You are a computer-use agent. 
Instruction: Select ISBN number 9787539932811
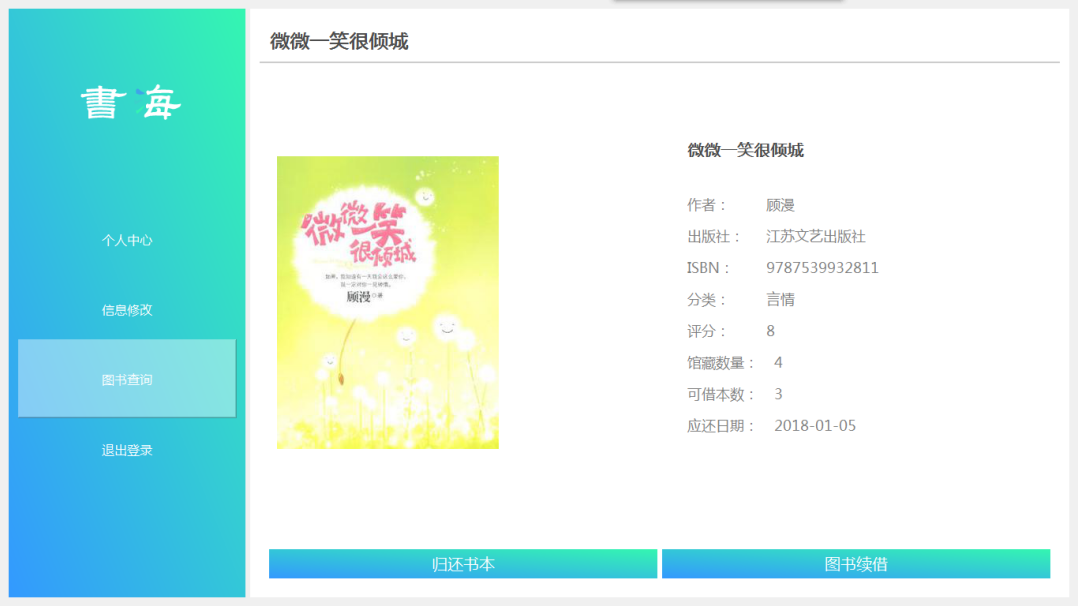(822, 268)
